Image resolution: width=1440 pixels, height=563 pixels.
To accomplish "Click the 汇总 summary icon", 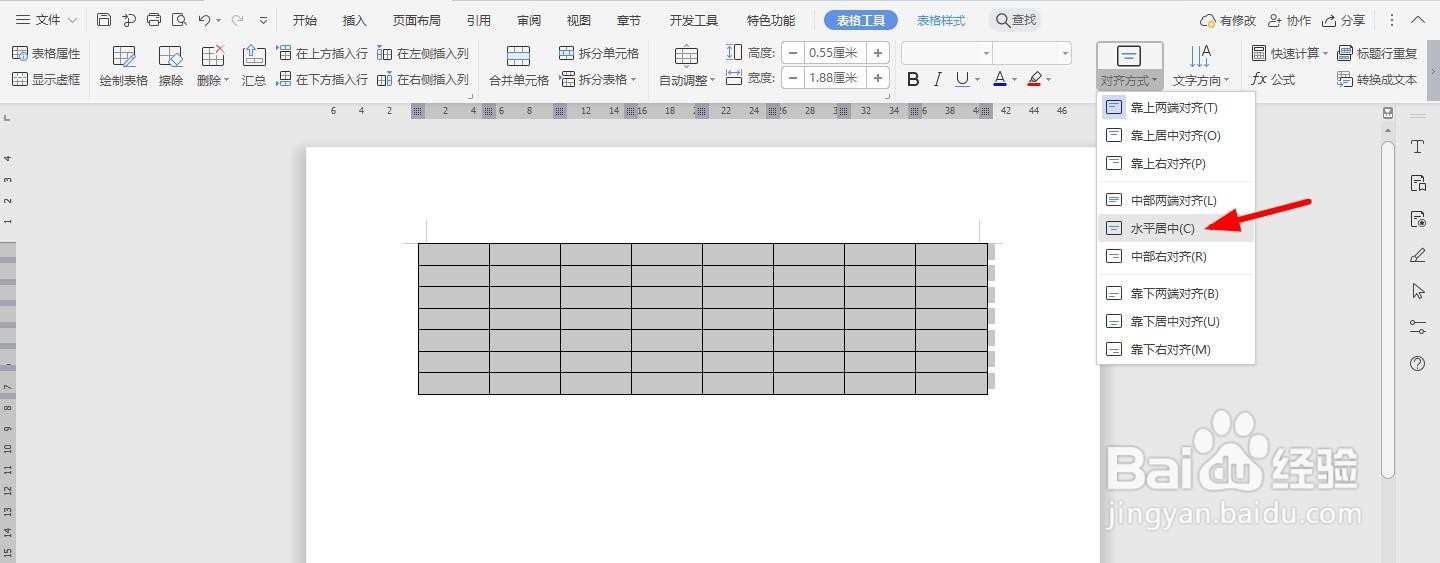I will tap(254, 66).
